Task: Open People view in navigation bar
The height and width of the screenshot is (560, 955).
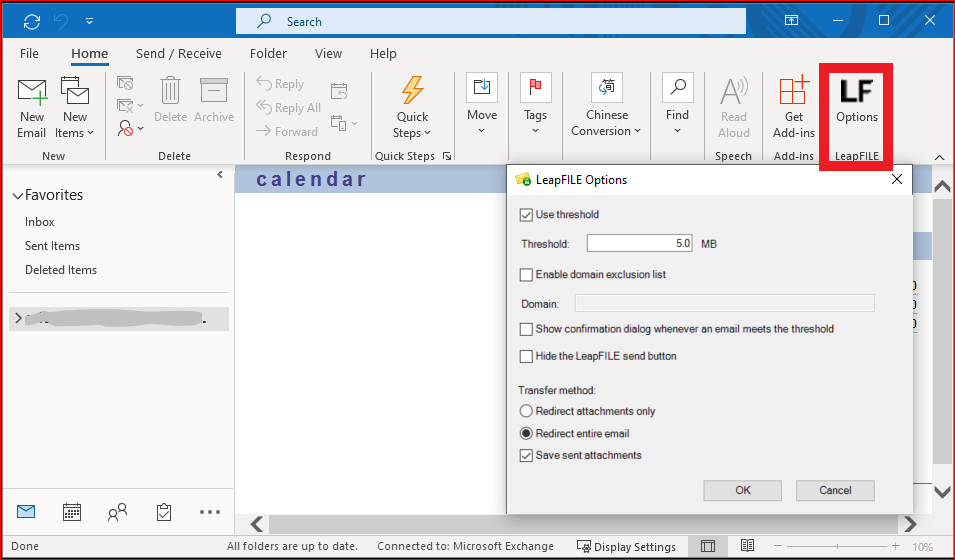Action: 118,512
